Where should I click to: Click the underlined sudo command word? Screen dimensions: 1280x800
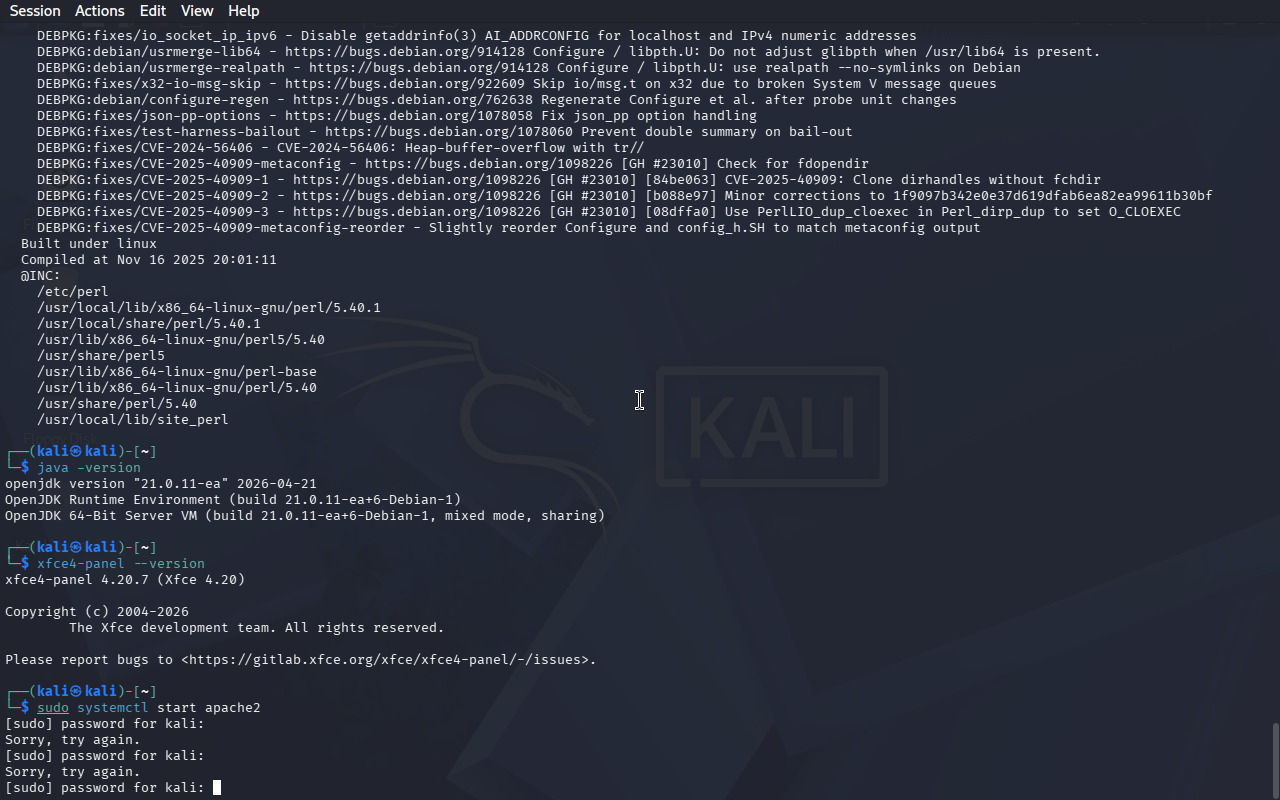pos(53,708)
